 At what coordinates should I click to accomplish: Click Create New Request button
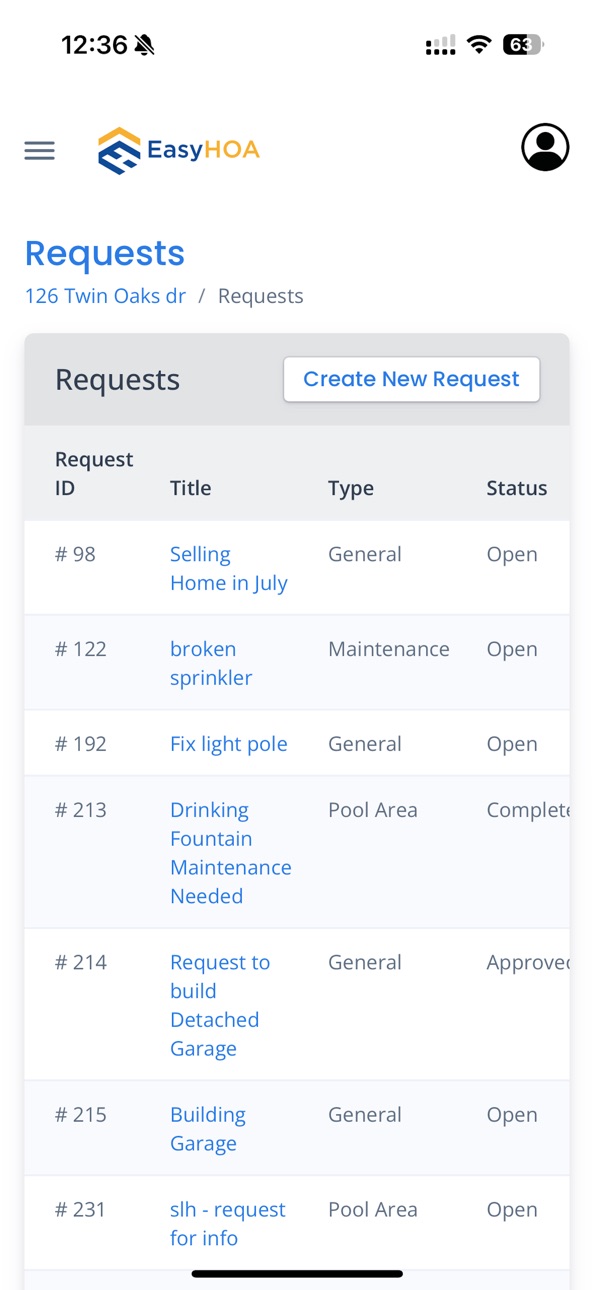coord(411,379)
